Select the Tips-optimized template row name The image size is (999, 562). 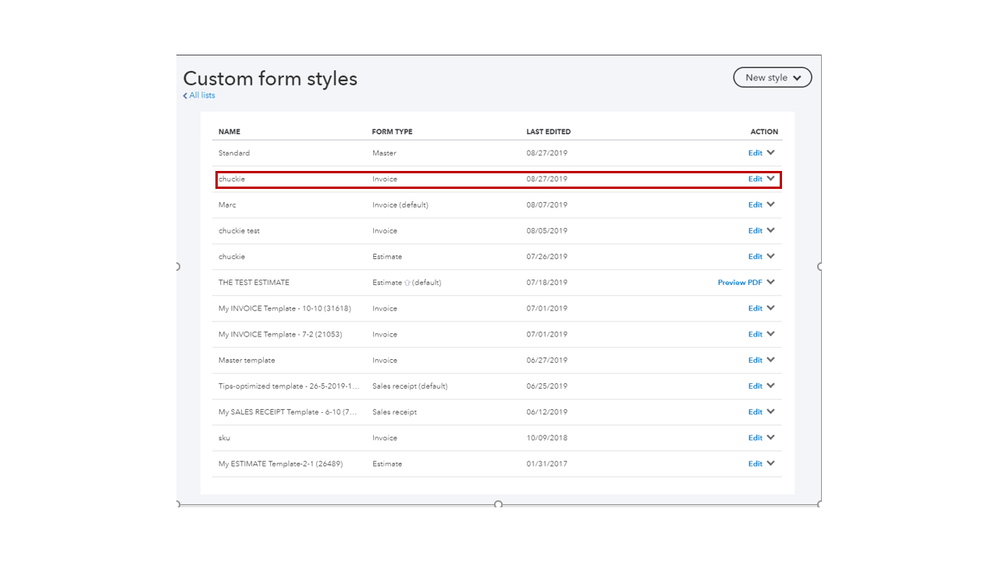(288, 386)
